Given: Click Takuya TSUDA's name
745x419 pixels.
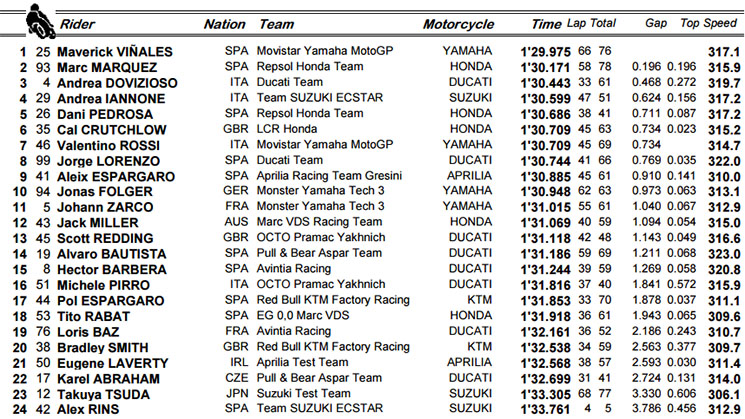Looking at the screenshot, I should click(103, 394).
